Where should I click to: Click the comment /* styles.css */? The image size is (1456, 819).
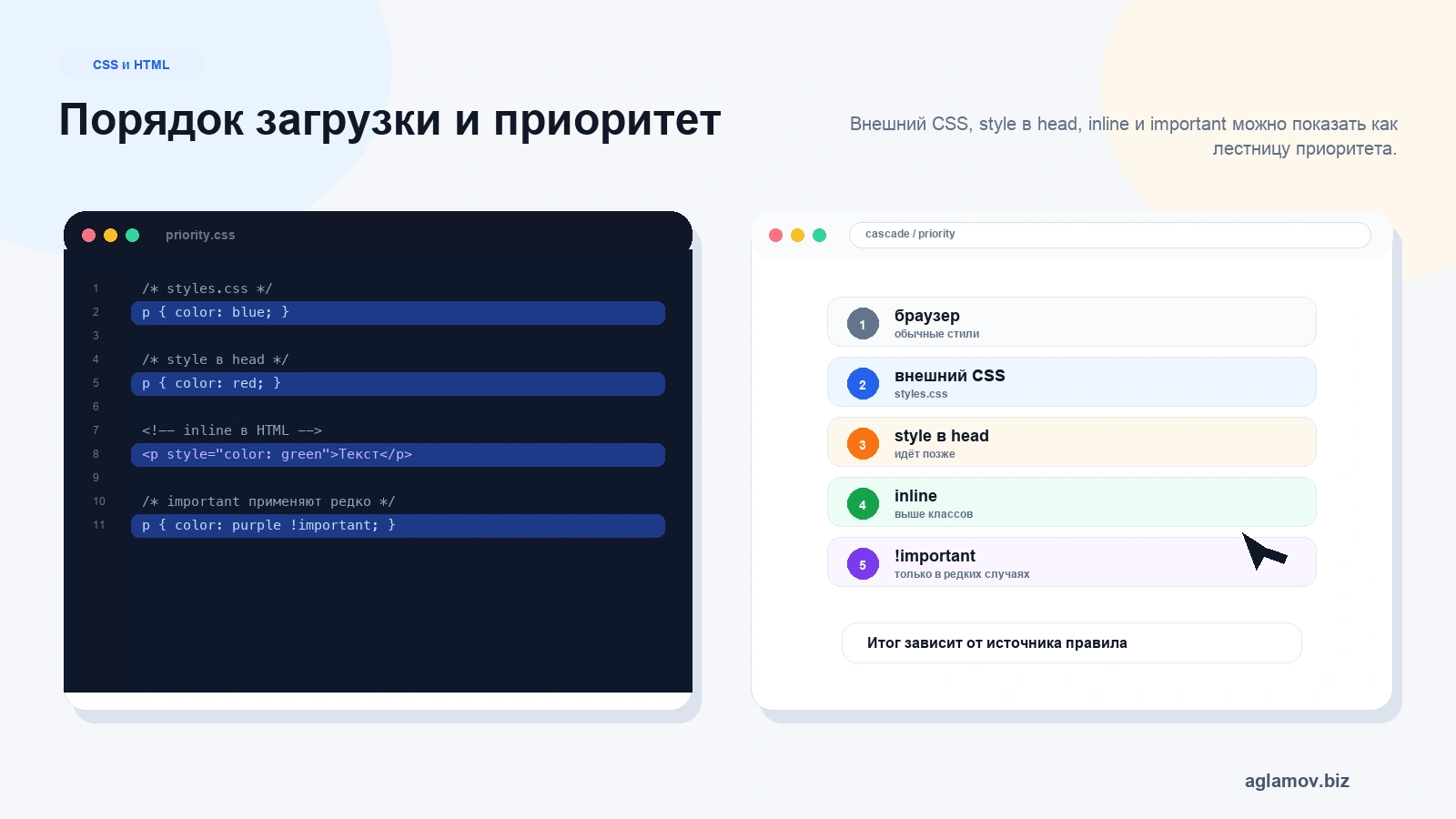pos(207,288)
